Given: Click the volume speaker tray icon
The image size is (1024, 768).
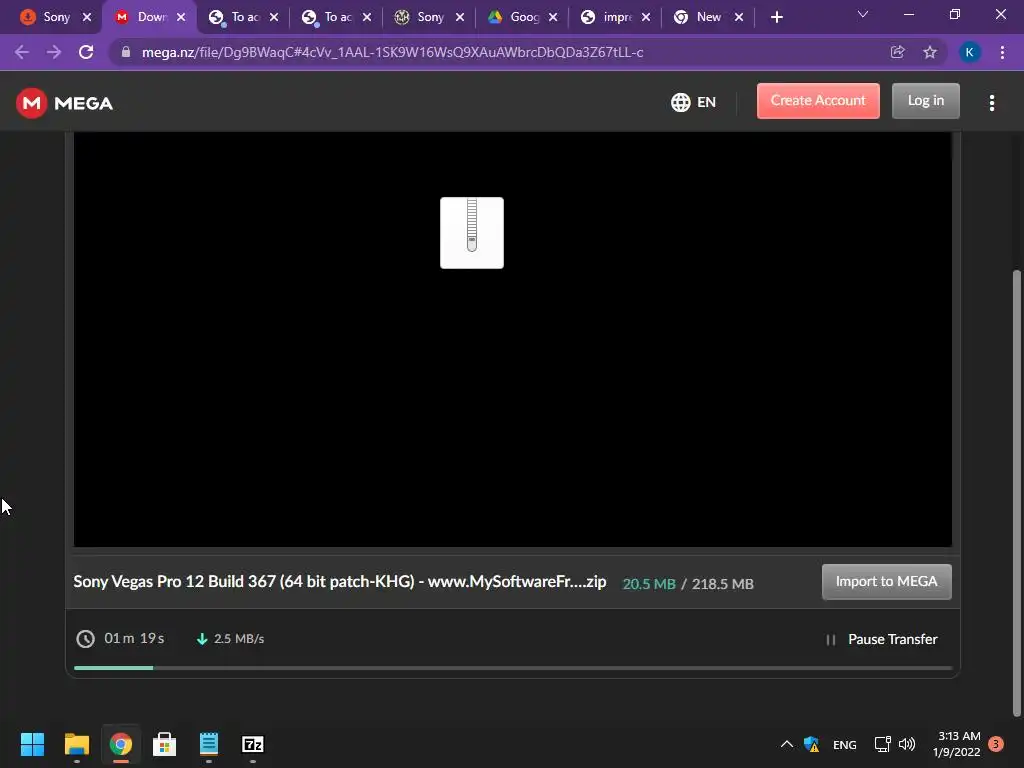Looking at the screenshot, I should [907, 744].
